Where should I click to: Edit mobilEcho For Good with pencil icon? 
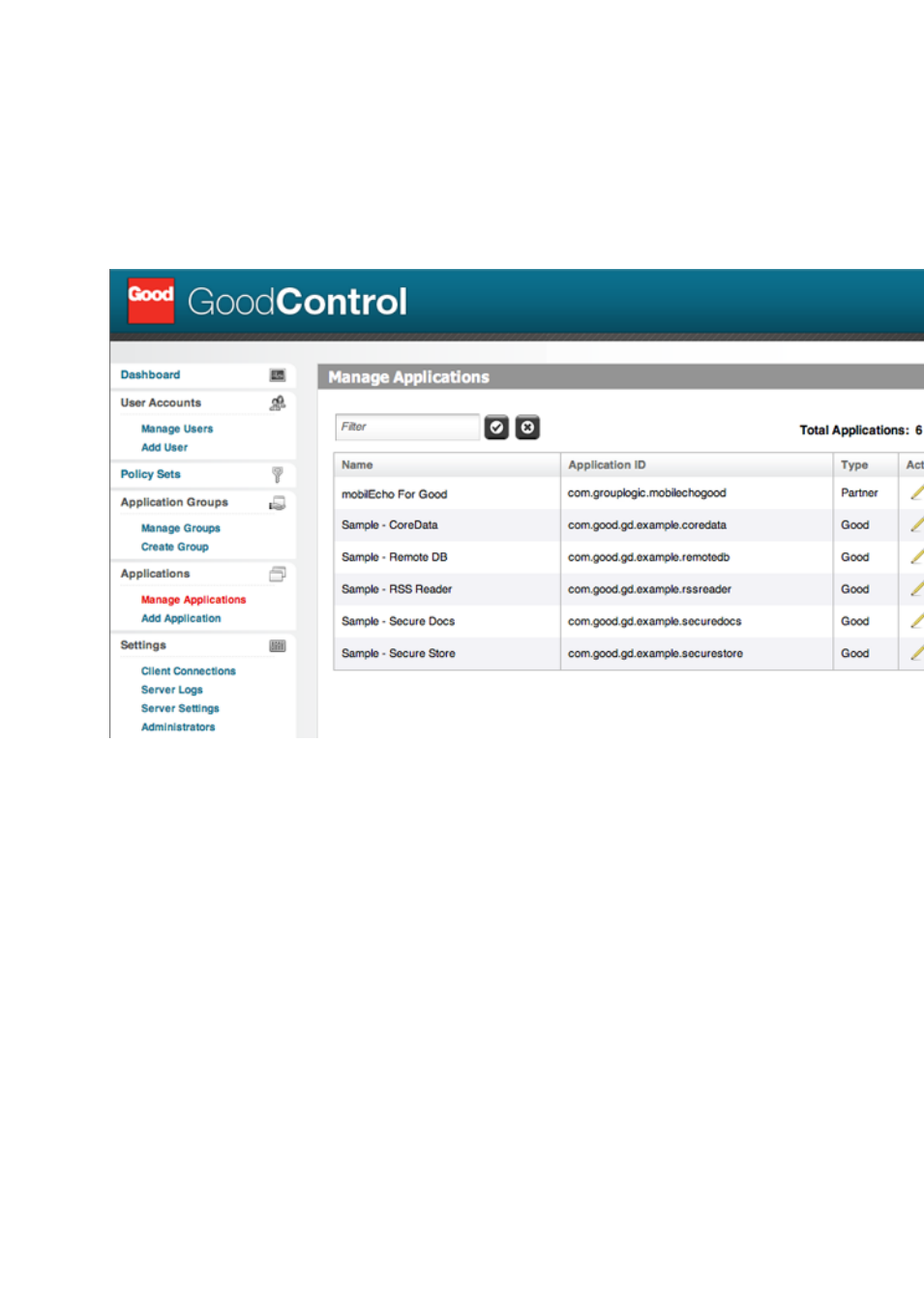point(916,492)
